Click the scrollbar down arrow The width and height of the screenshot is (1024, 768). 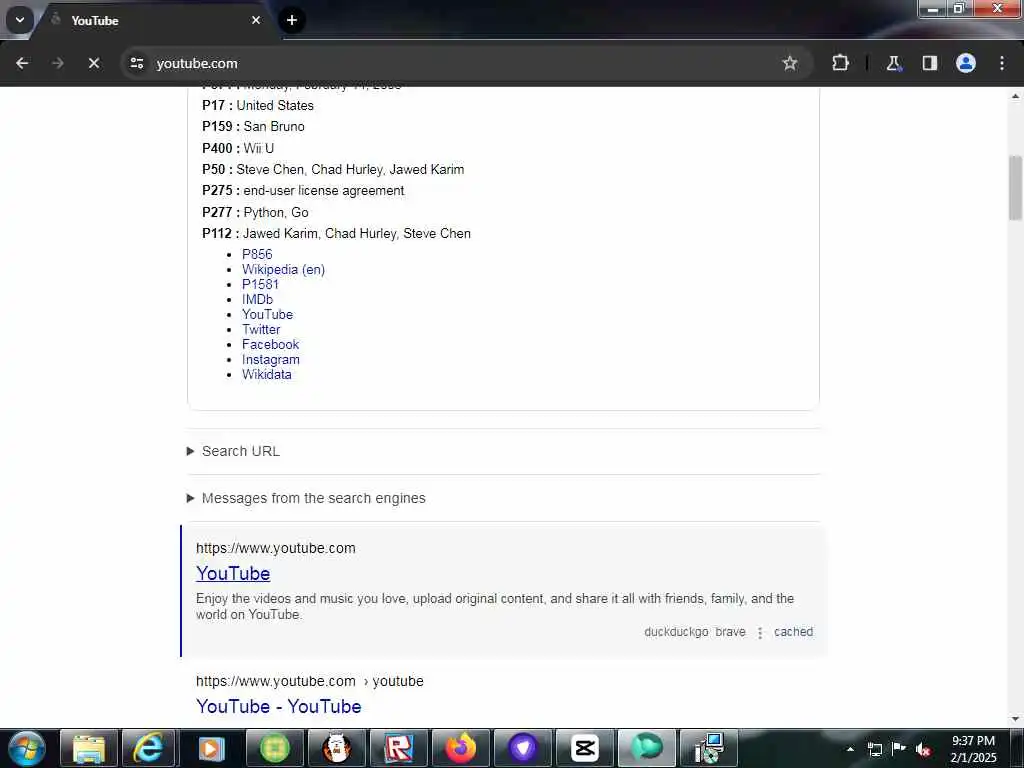point(1015,720)
